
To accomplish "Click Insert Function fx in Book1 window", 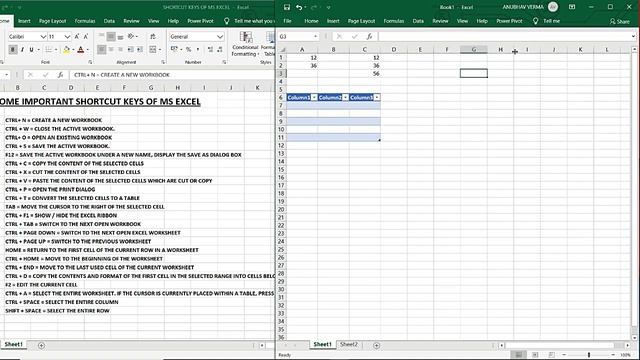I will coord(369,37).
